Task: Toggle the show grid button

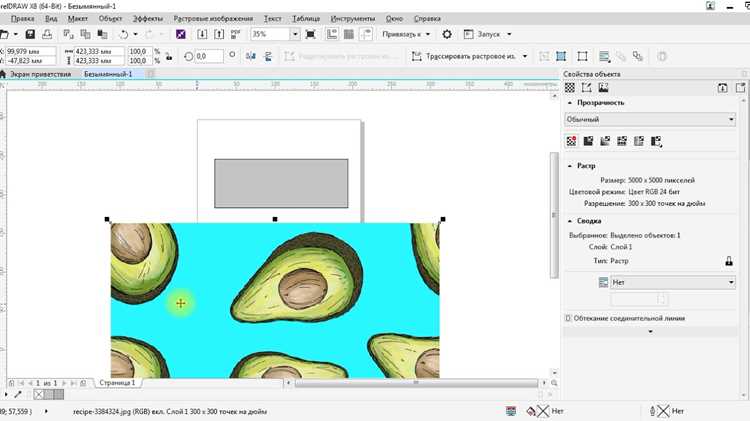Action: tap(349, 34)
